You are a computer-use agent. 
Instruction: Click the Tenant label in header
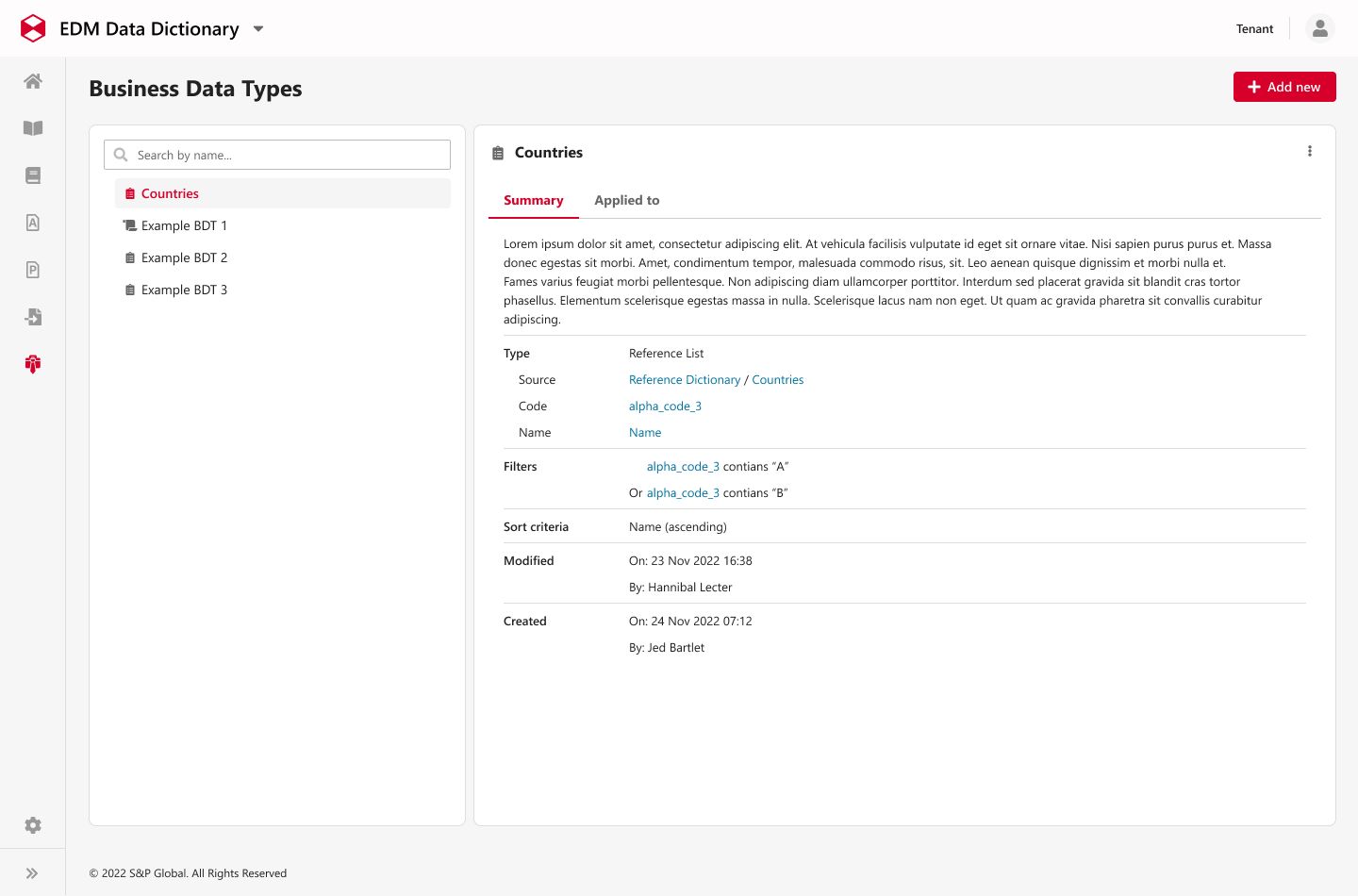1254,29
